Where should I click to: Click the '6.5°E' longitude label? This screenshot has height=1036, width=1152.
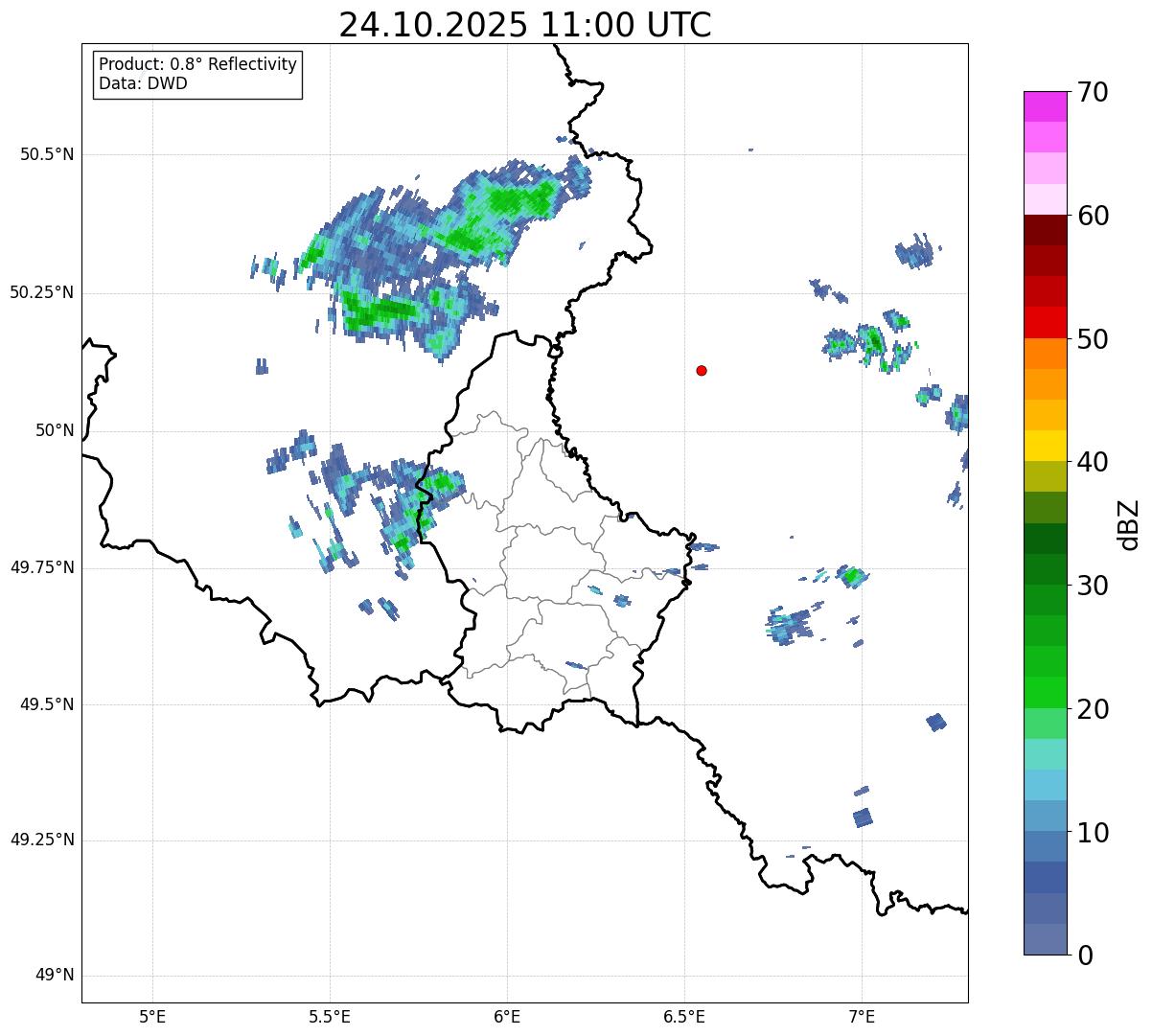pyautogui.click(x=684, y=1017)
